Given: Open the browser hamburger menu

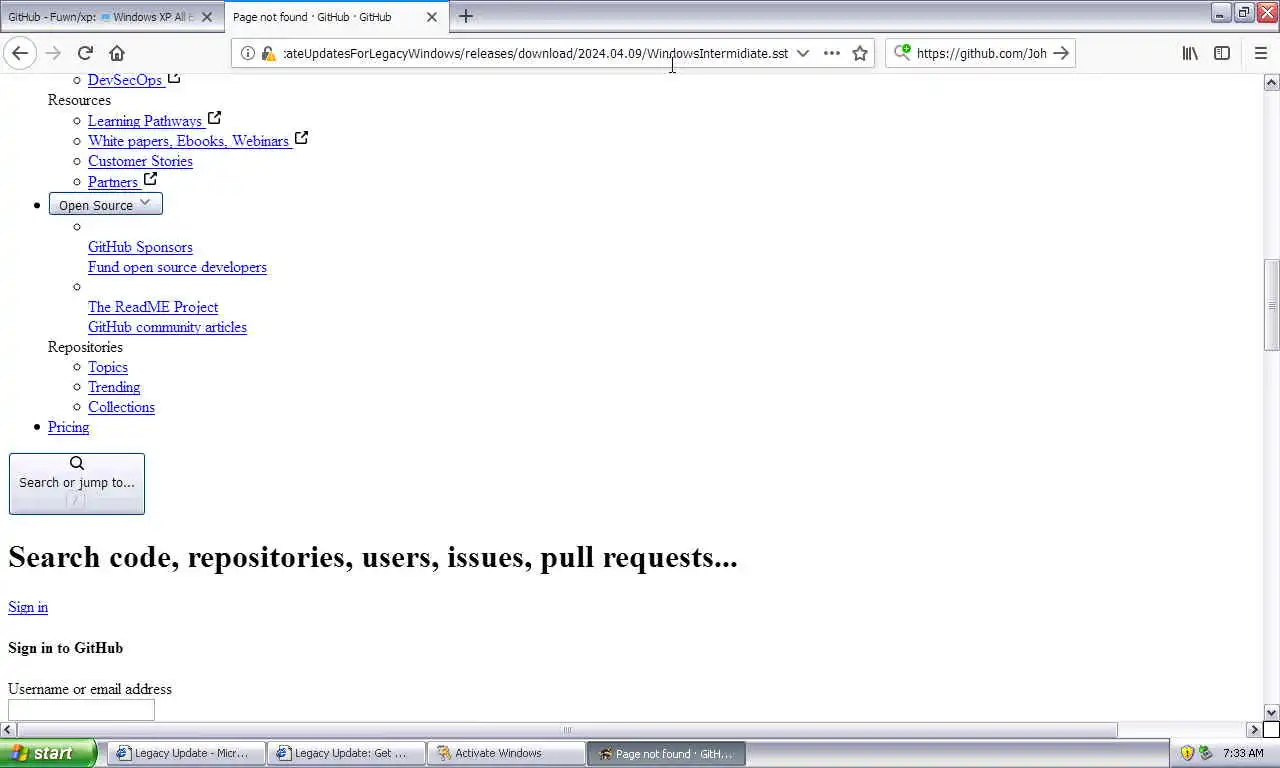Looking at the screenshot, I should pos(1260,53).
